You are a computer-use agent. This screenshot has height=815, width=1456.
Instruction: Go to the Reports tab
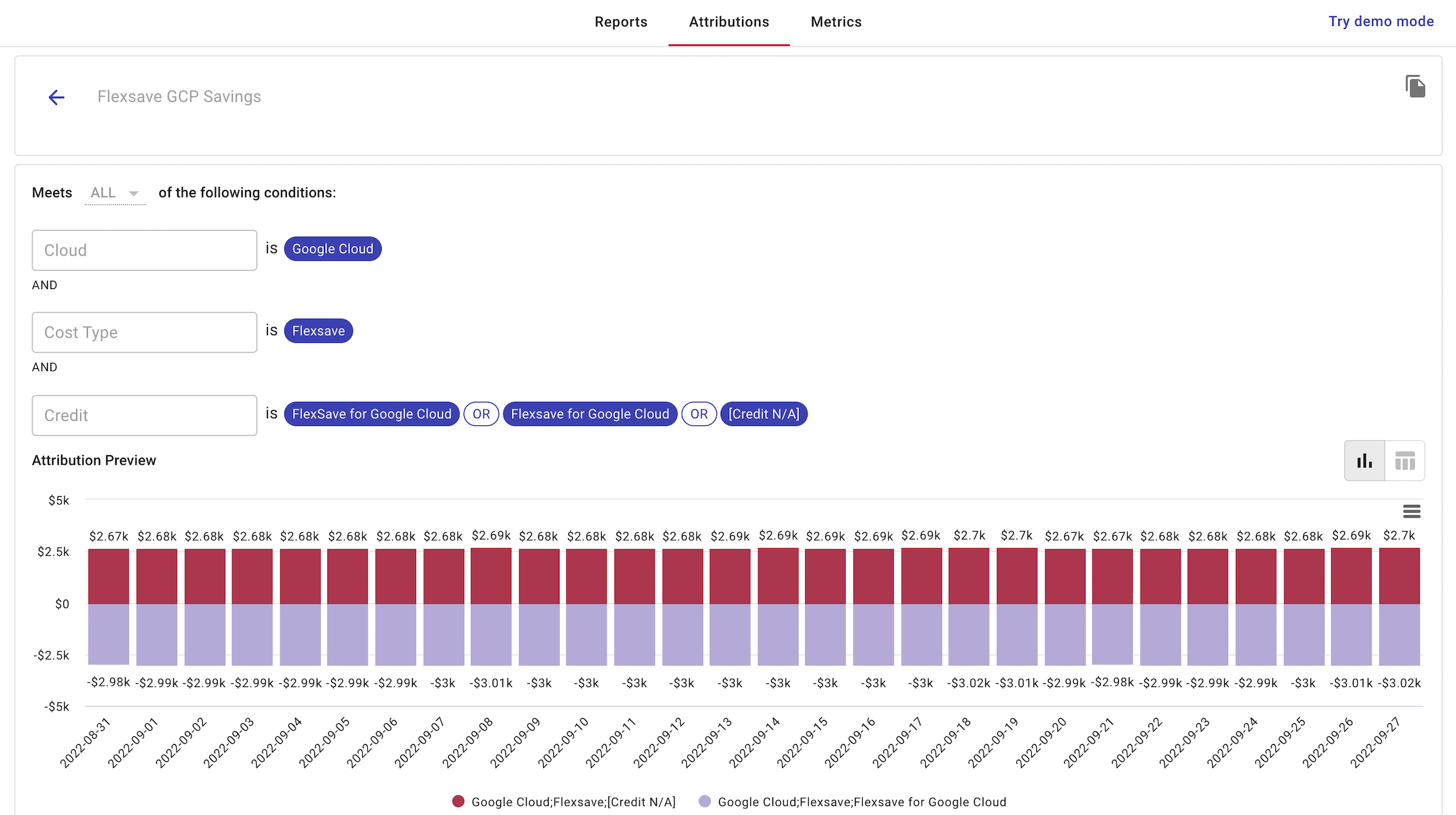[x=621, y=22]
